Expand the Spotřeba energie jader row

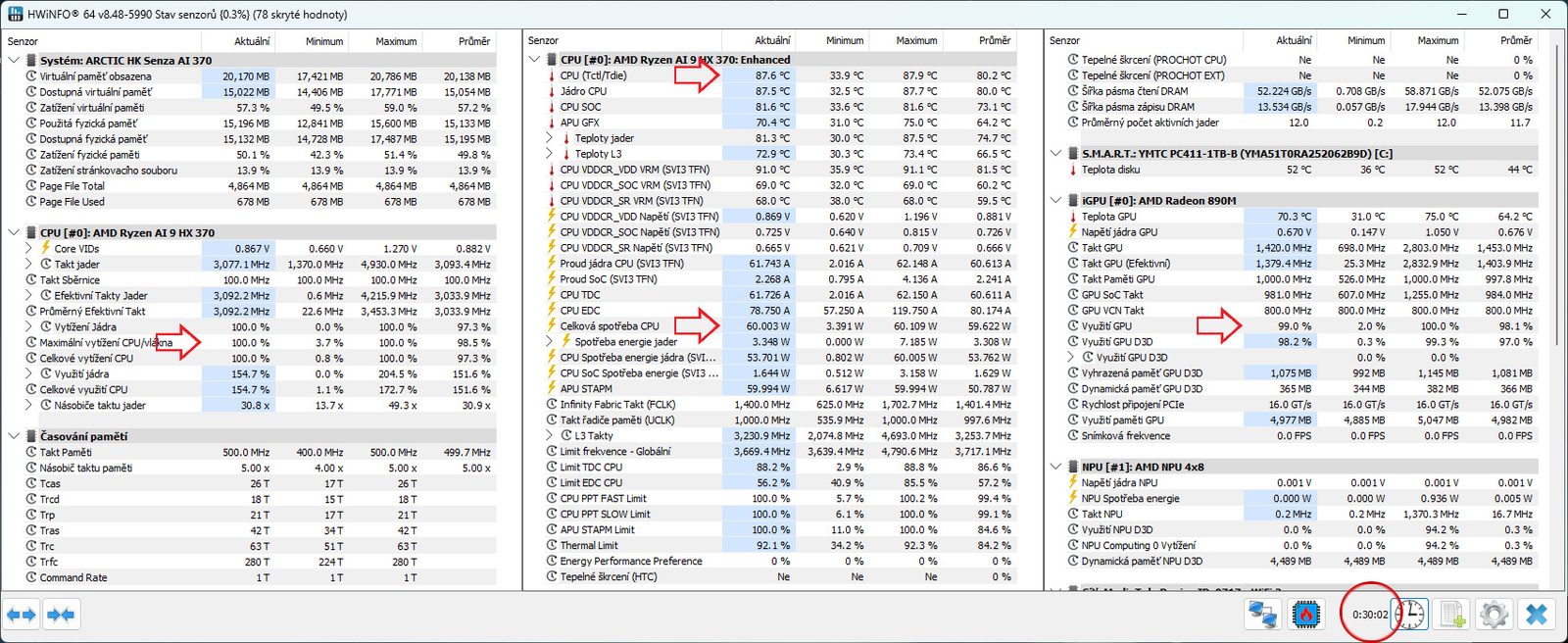[550, 342]
